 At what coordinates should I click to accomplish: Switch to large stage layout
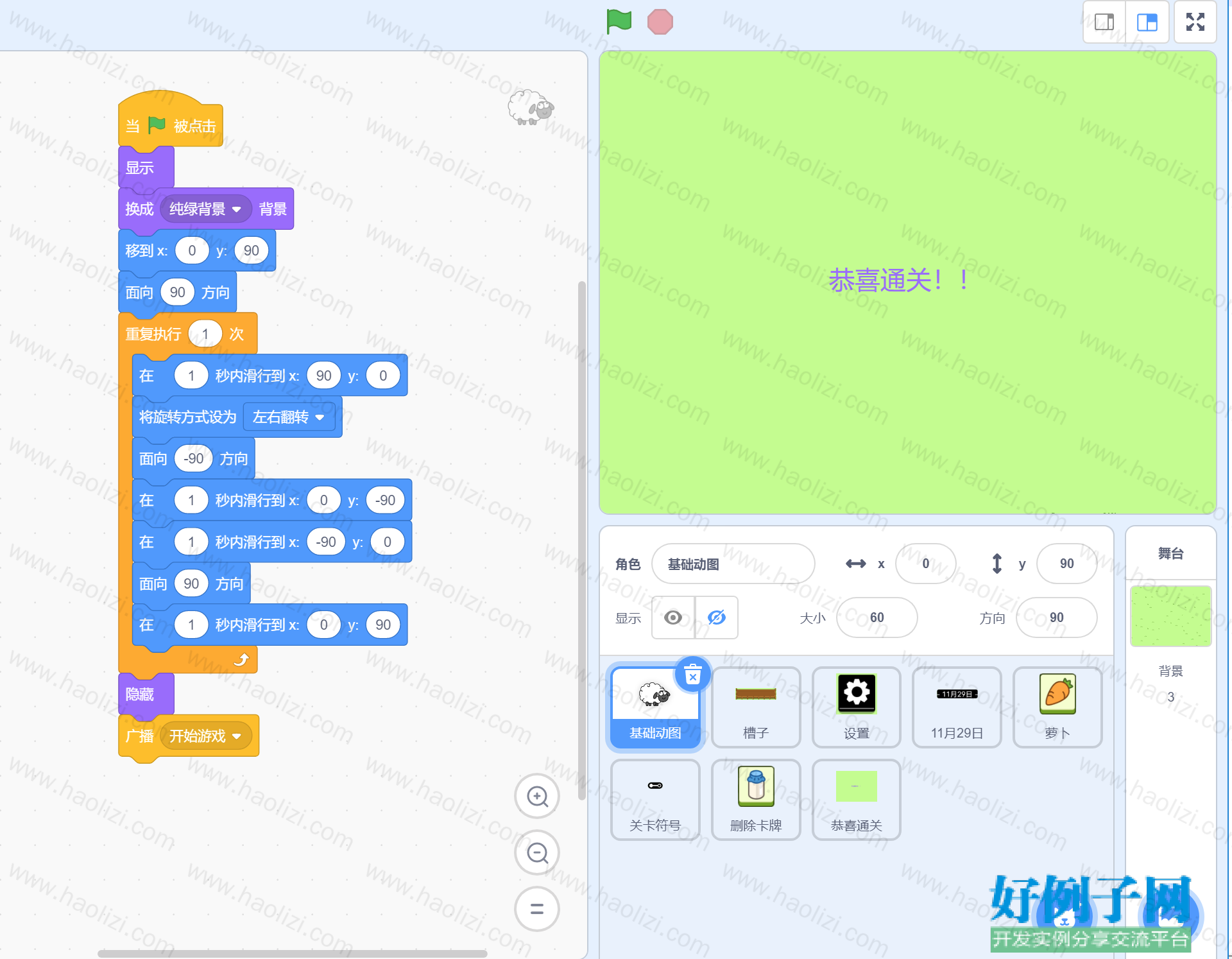click(1147, 22)
